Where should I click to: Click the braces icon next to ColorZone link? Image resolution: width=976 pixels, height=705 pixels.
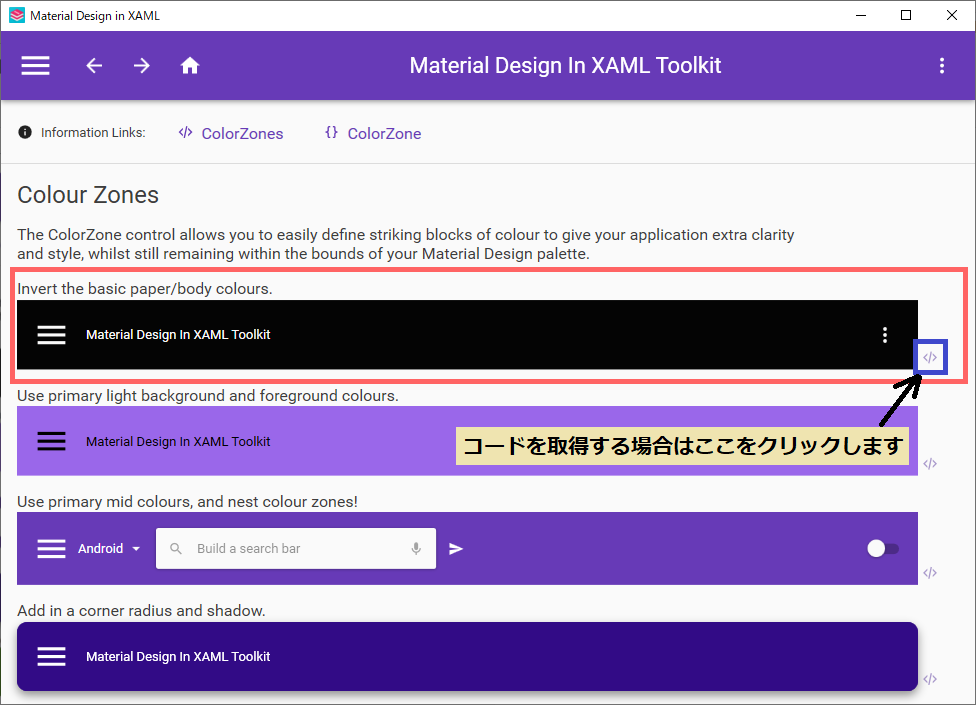click(331, 132)
